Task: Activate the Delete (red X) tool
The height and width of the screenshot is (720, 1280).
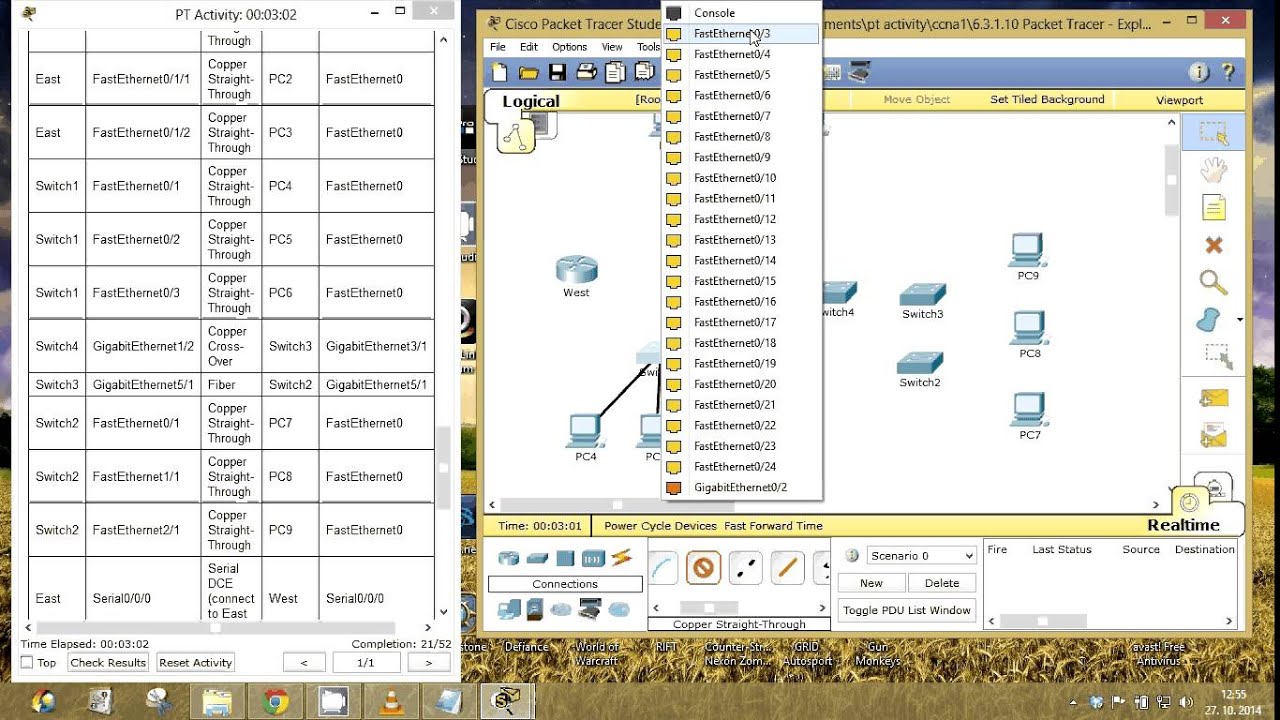Action: click(x=1213, y=245)
